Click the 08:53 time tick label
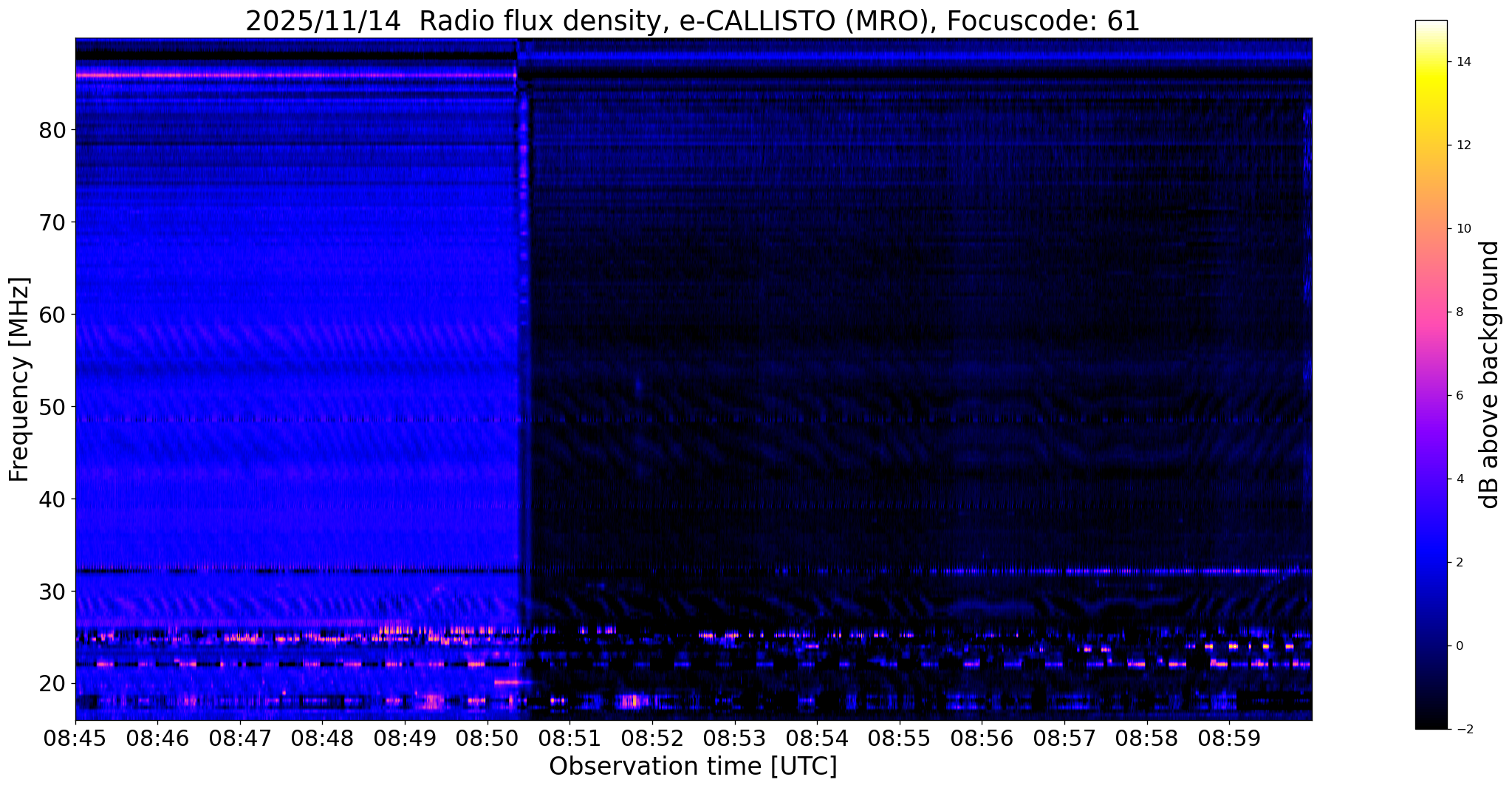Viewport: 1512px width, 788px height. point(735,738)
